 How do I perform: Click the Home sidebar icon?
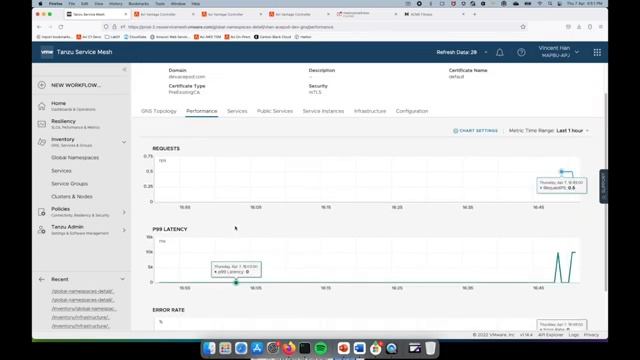[x=42, y=106]
